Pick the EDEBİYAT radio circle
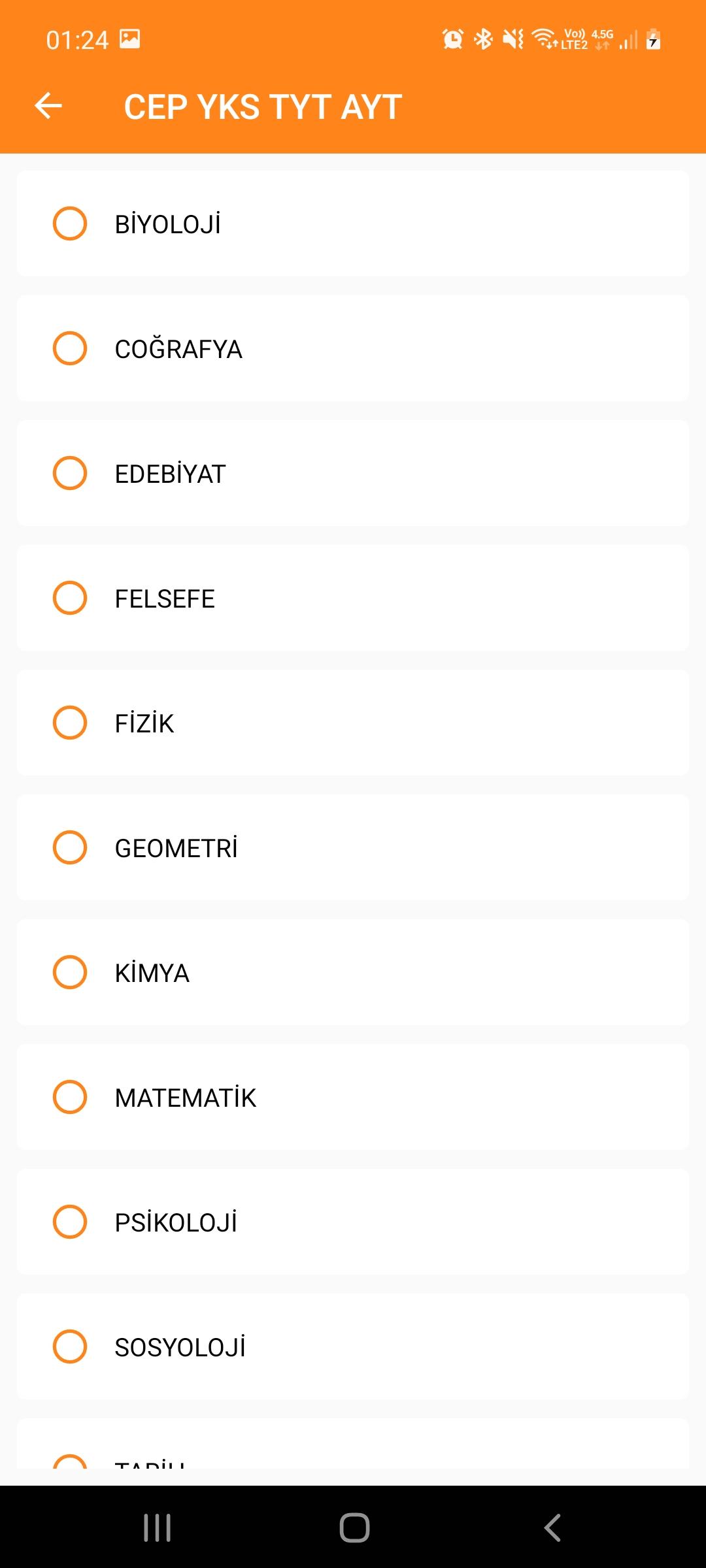Screen dimensions: 706x1568 [x=70, y=473]
